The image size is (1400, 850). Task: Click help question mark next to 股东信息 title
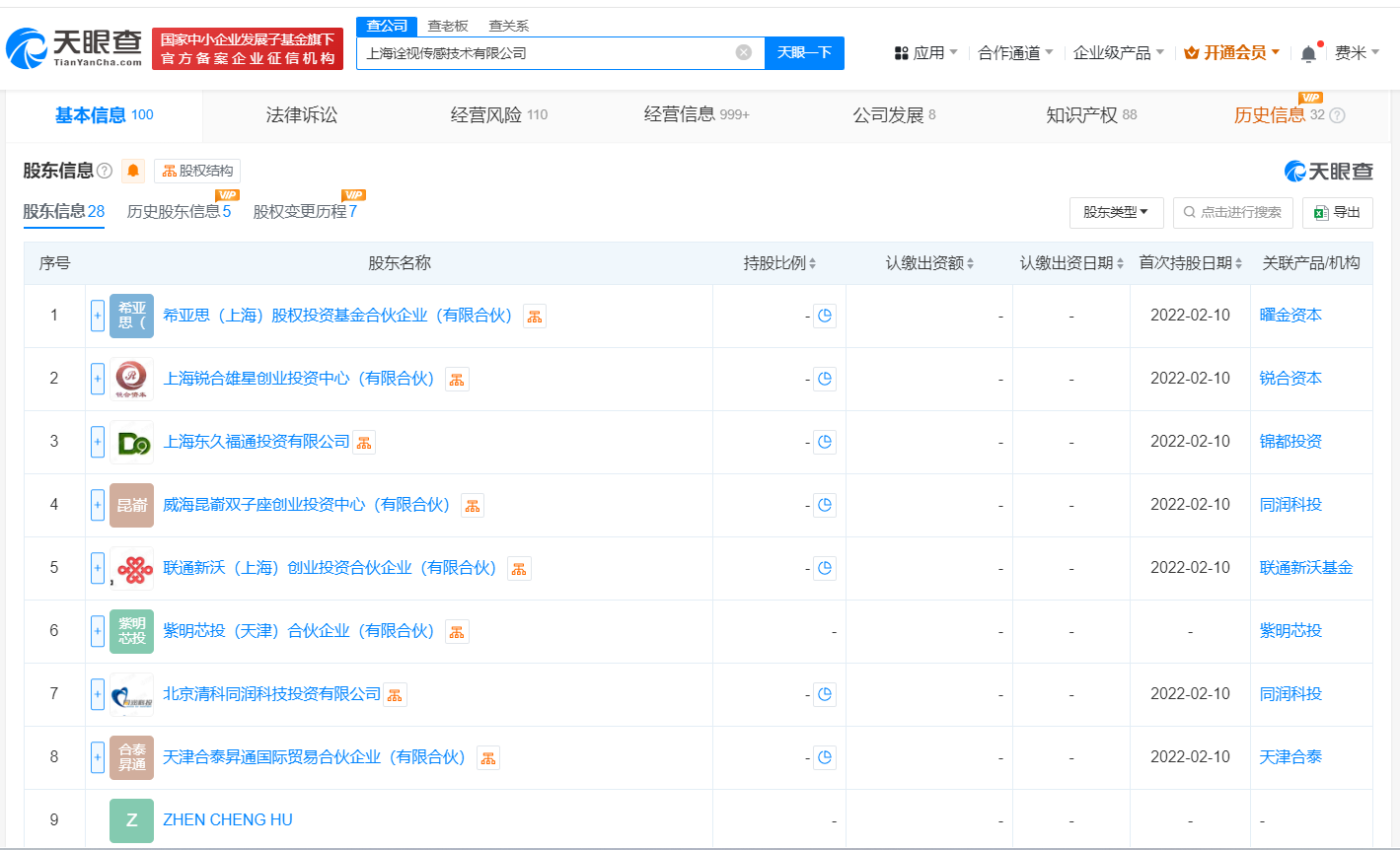tap(105, 172)
